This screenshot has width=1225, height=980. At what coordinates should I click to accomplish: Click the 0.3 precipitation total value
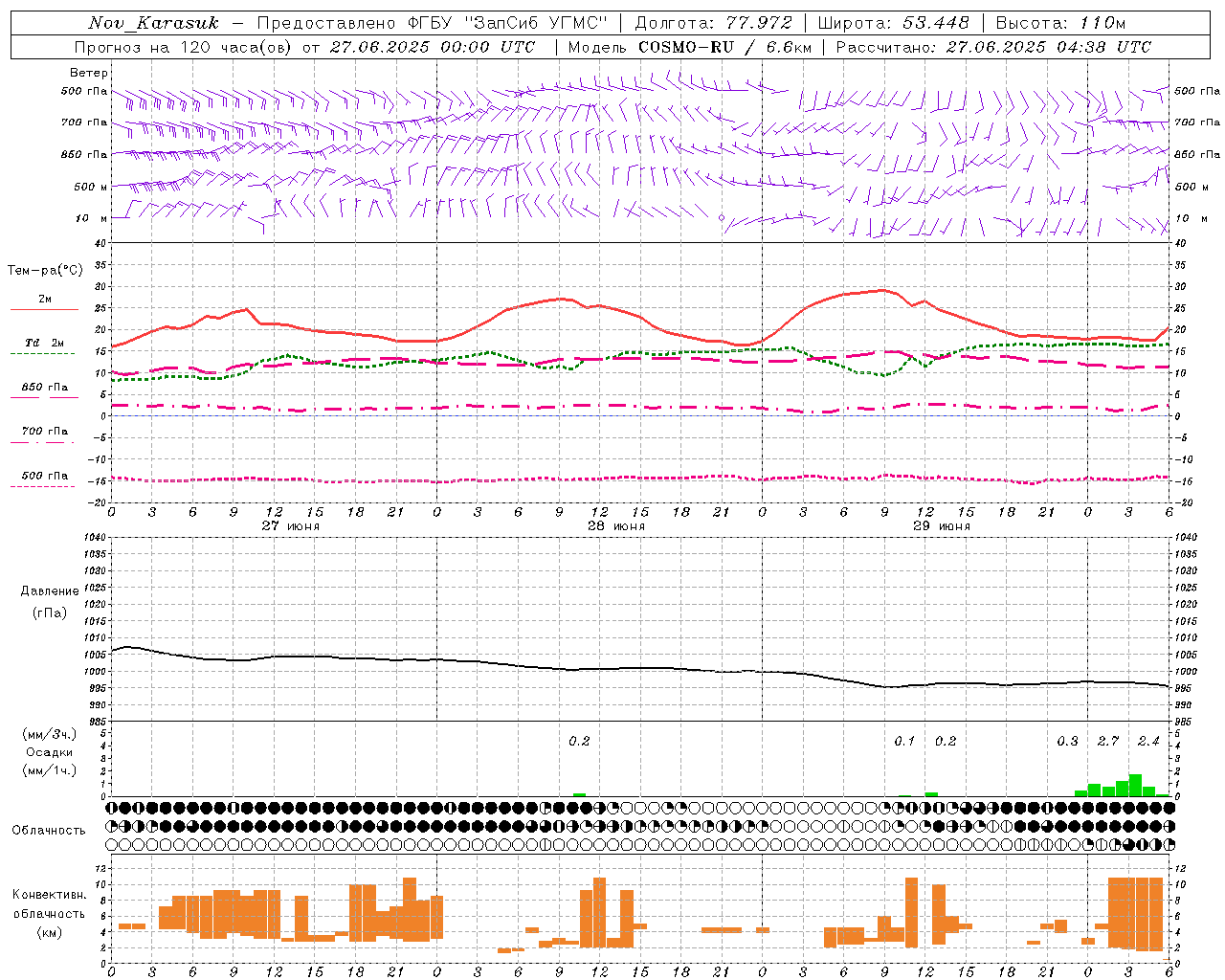(x=1067, y=741)
